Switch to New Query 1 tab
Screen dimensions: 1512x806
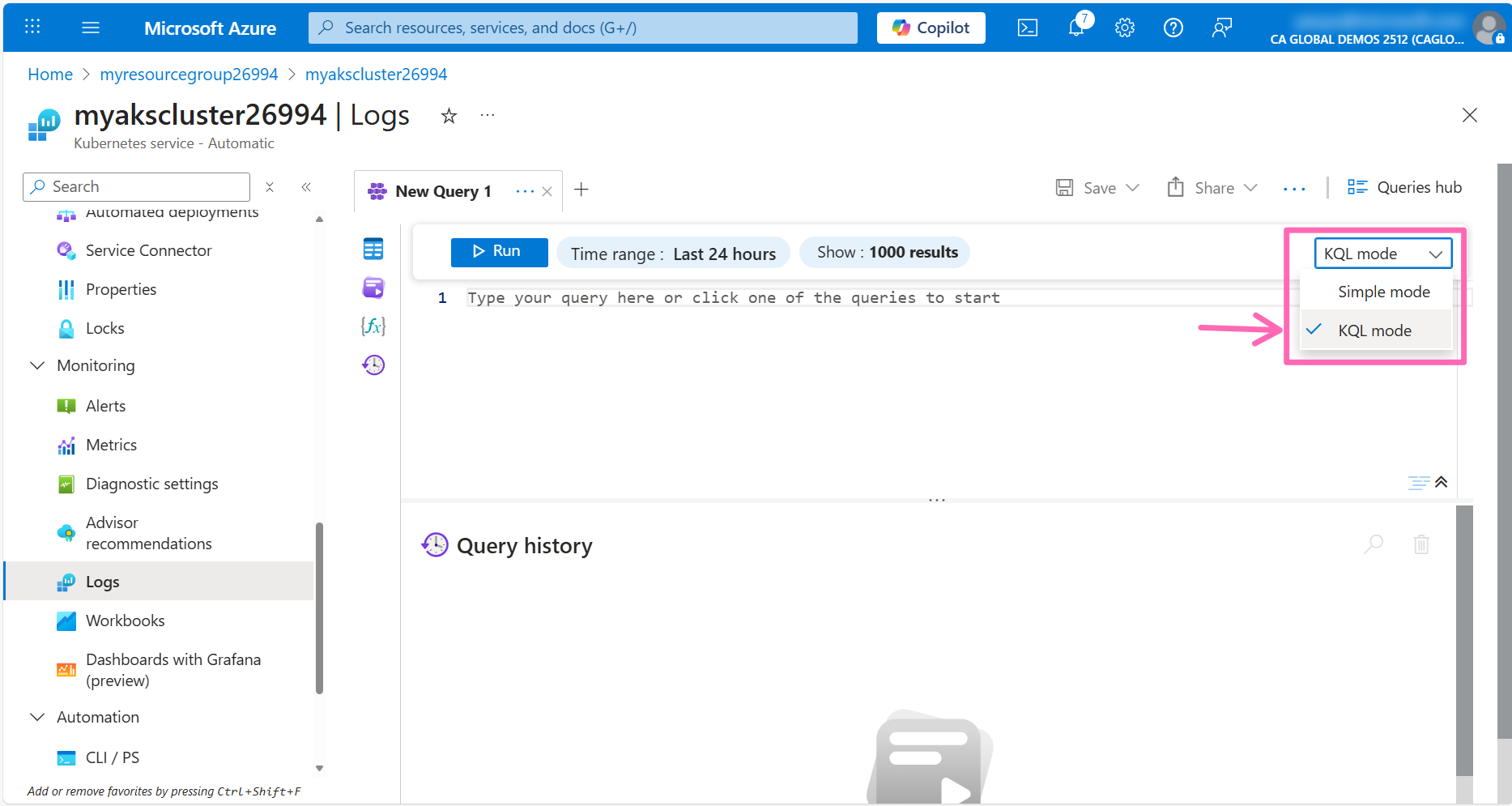[443, 192]
